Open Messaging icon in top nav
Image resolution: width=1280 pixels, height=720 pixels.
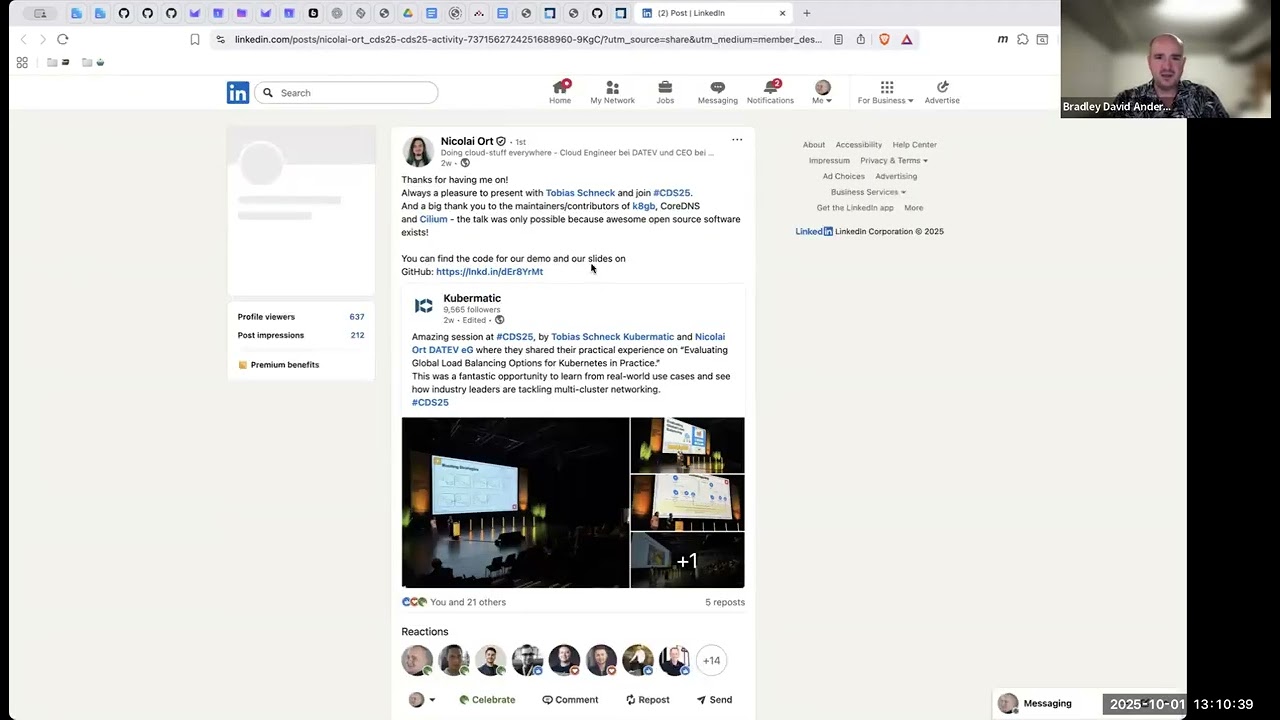[717, 88]
